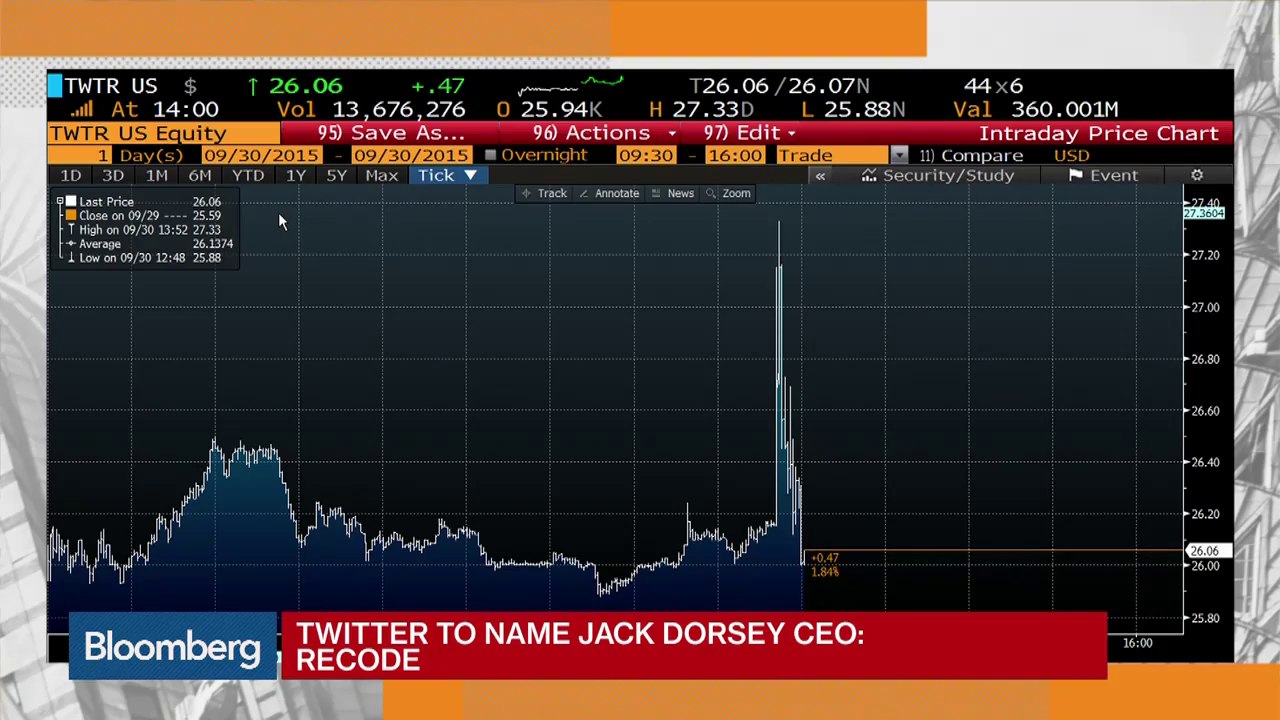Select the 1M range tab
The image size is (1280, 720).
(156, 175)
